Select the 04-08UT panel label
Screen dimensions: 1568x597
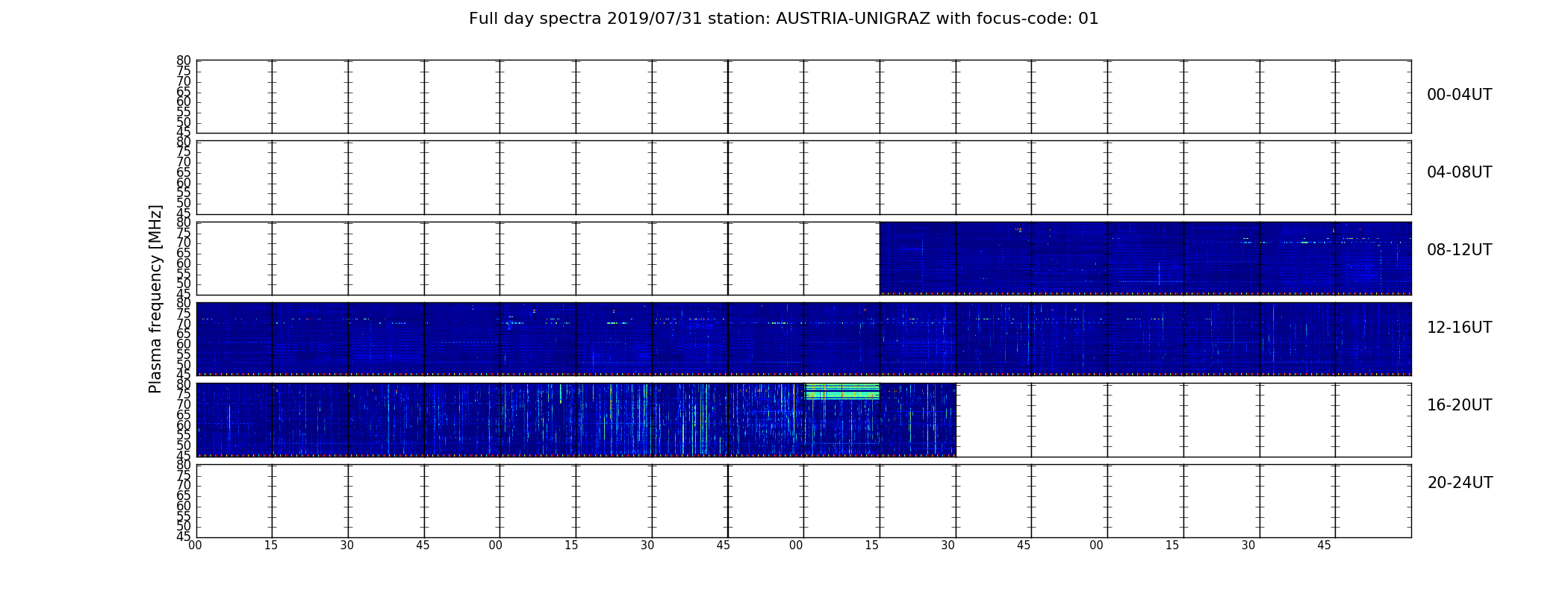tap(1459, 172)
